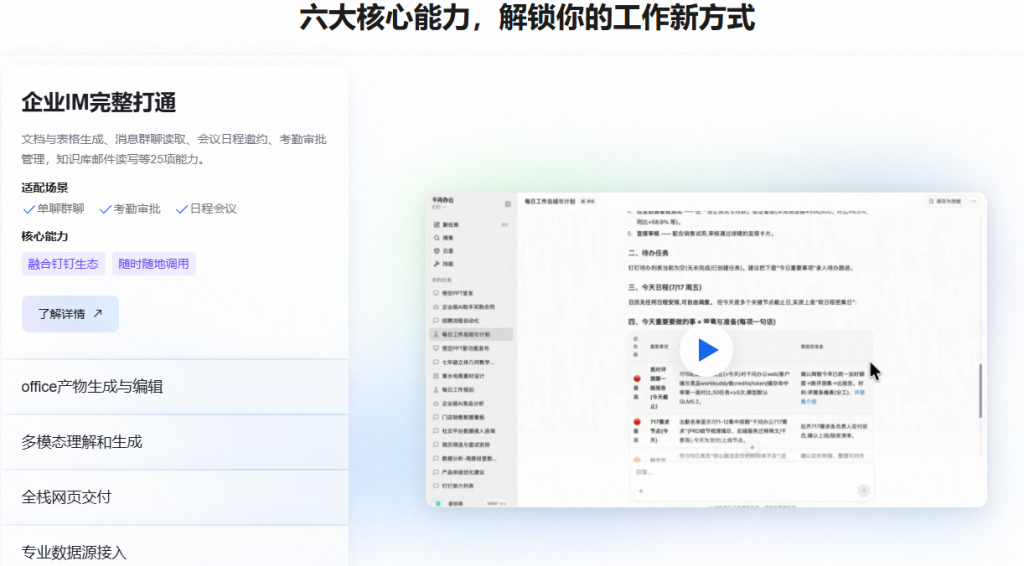Image resolution: width=1024 pixels, height=566 pixels.
Task: Click the 保存为技能 button in demo
Action: pos(945,202)
